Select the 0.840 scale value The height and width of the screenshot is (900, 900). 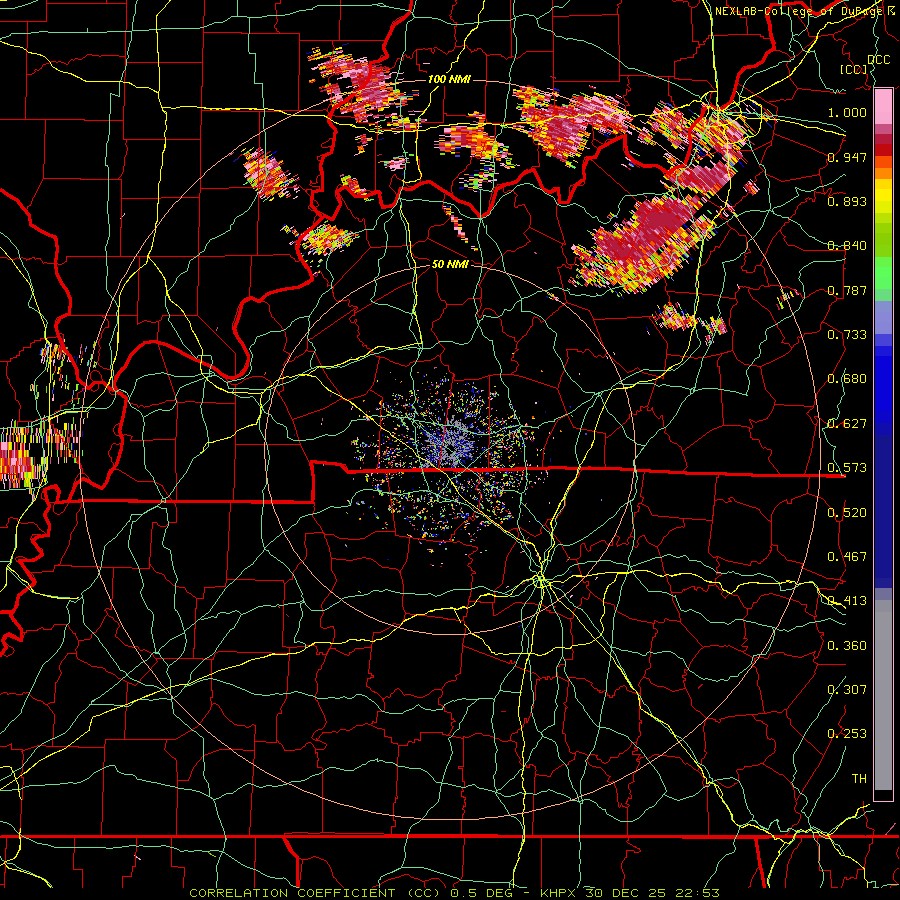(847, 246)
